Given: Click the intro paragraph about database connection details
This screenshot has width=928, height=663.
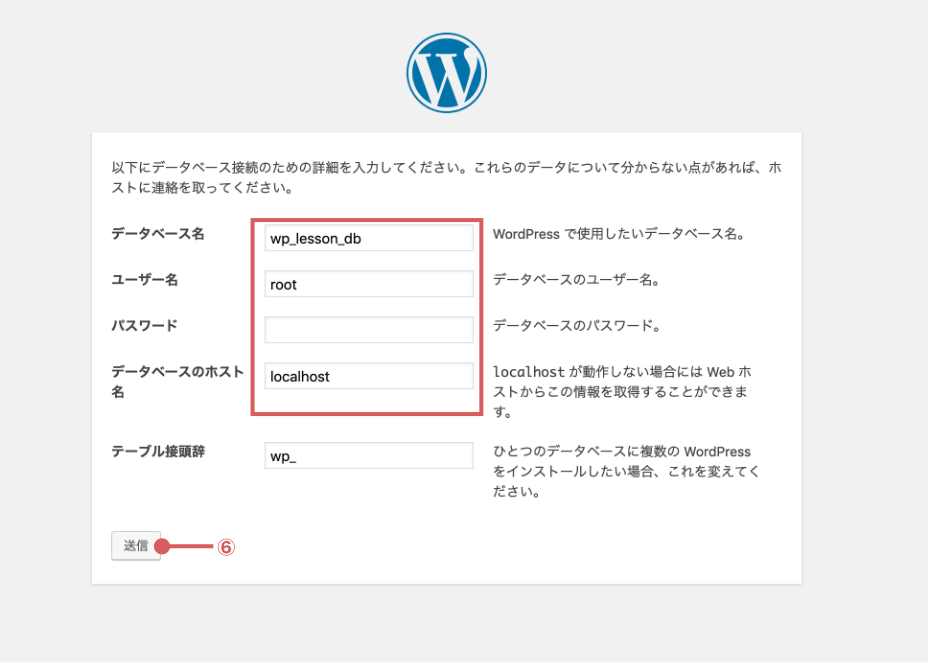Looking at the screenshot, I should [446, 177].
